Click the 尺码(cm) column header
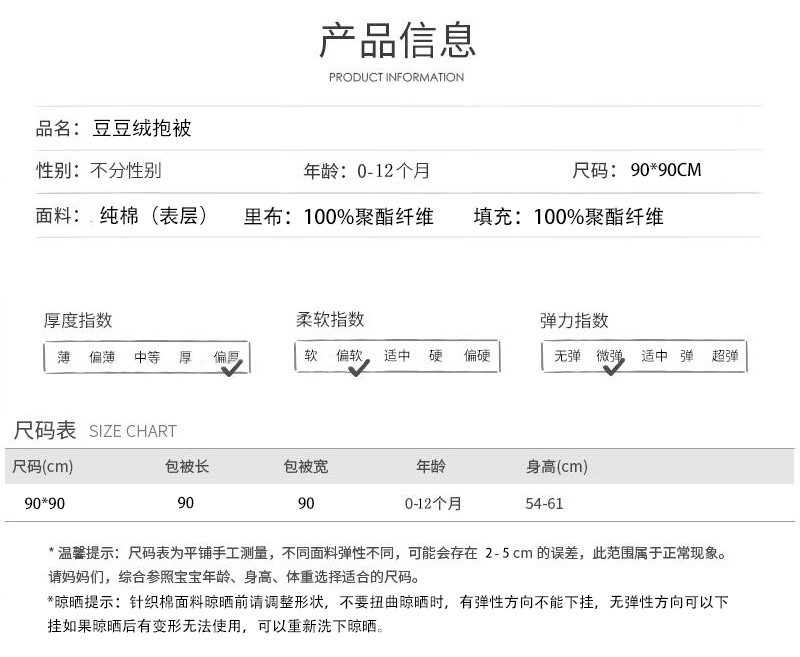 click(x=43, y=466)
